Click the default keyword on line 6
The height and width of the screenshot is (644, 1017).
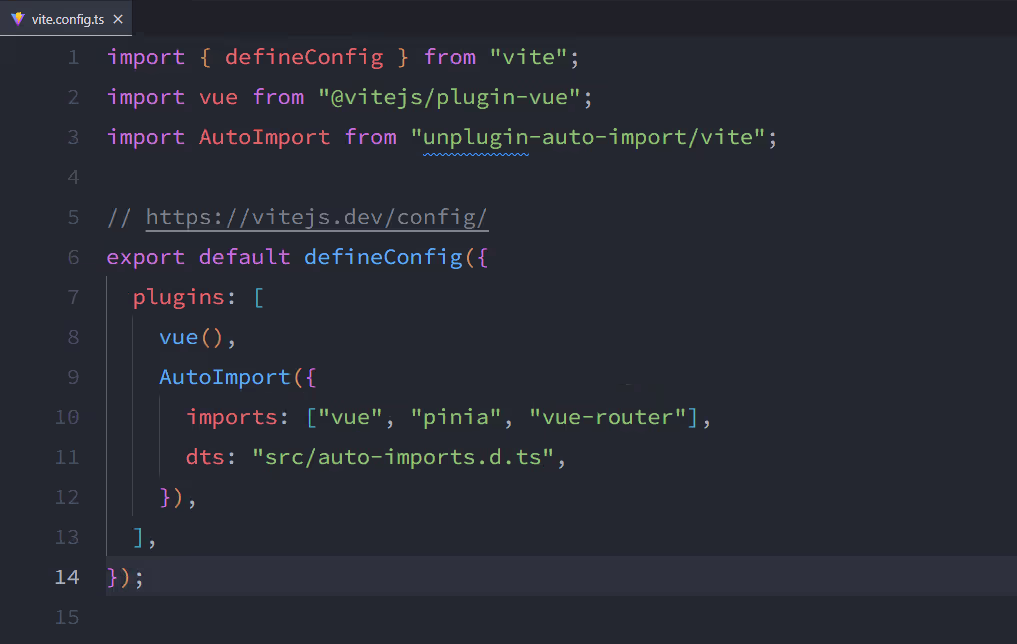(245, 257)
